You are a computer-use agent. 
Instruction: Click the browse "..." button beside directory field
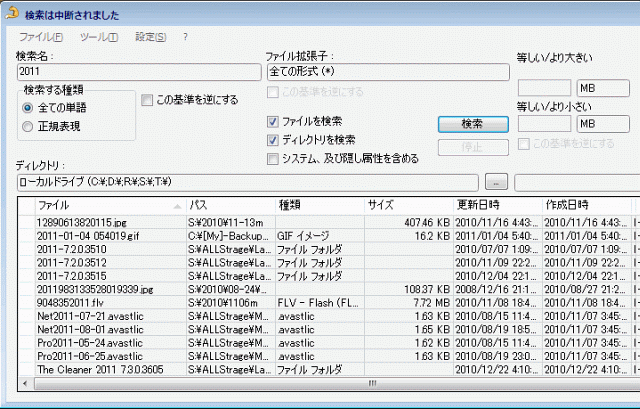(x=497, y=182)
